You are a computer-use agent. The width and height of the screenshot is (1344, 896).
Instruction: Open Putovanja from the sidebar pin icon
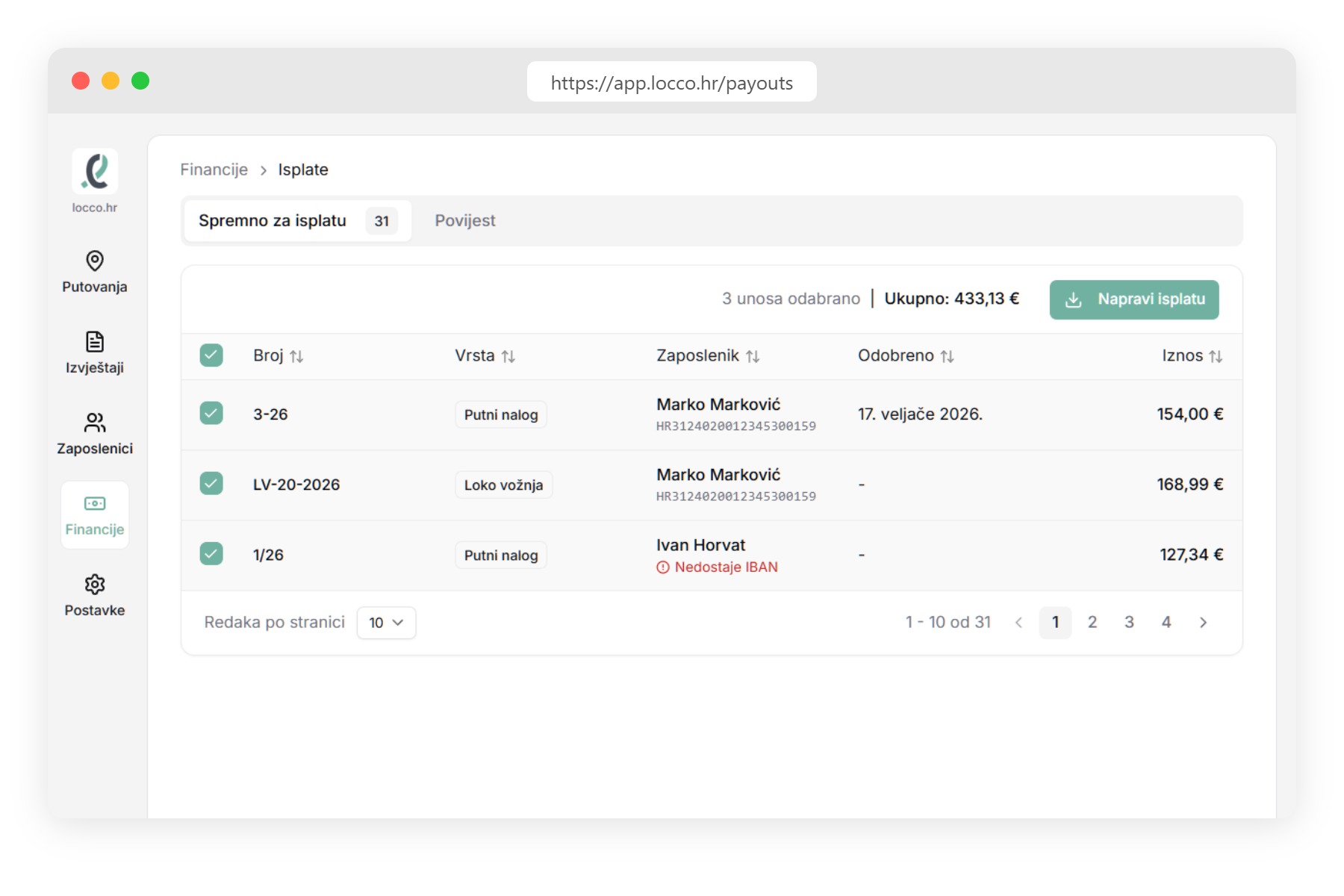coord(95,261)
